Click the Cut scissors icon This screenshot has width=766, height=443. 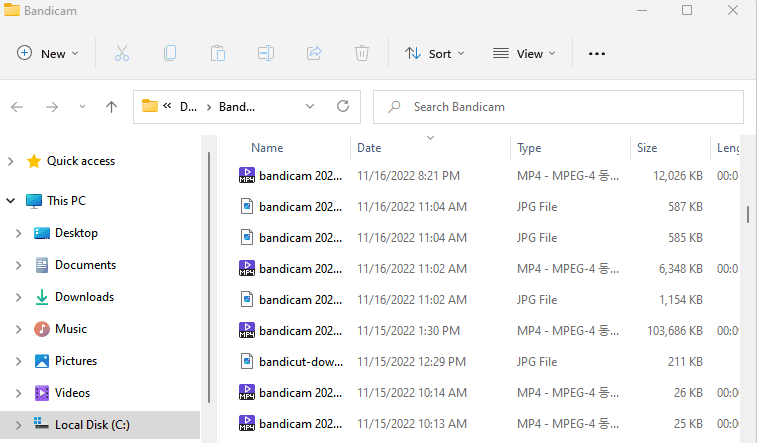pyautogui.click(x=122, y=53)
